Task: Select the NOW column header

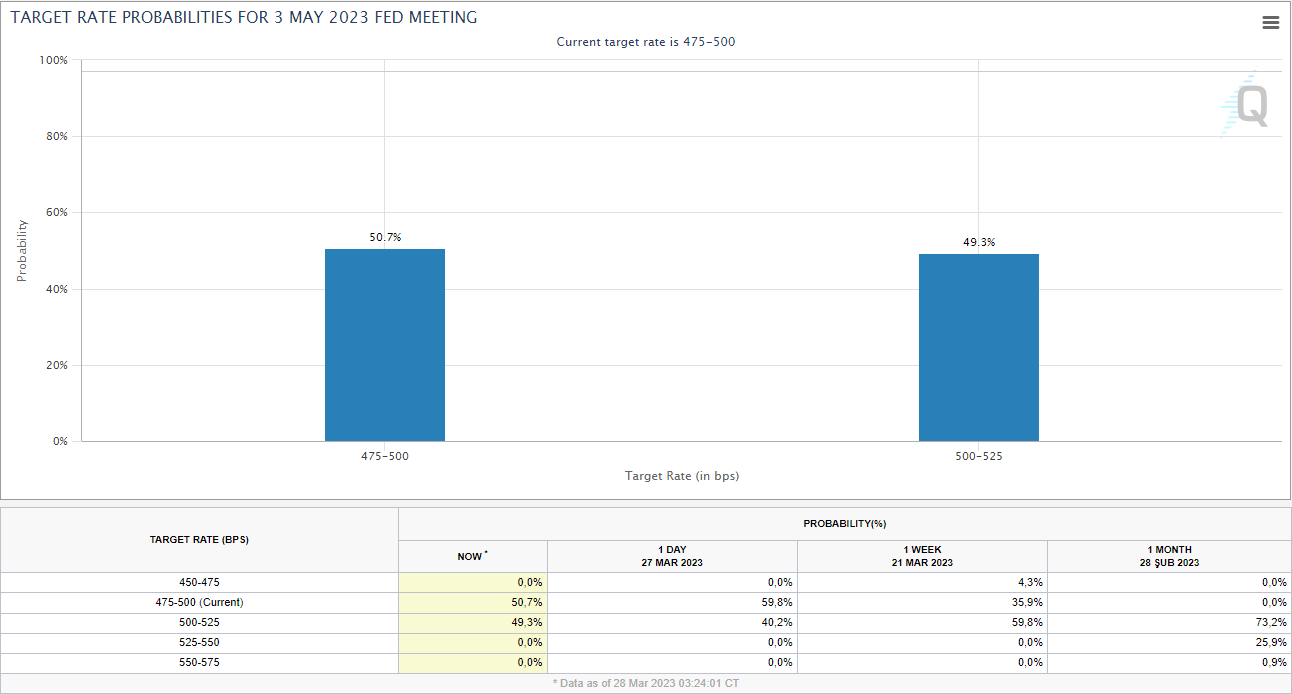Action: (x=472, y=556)
